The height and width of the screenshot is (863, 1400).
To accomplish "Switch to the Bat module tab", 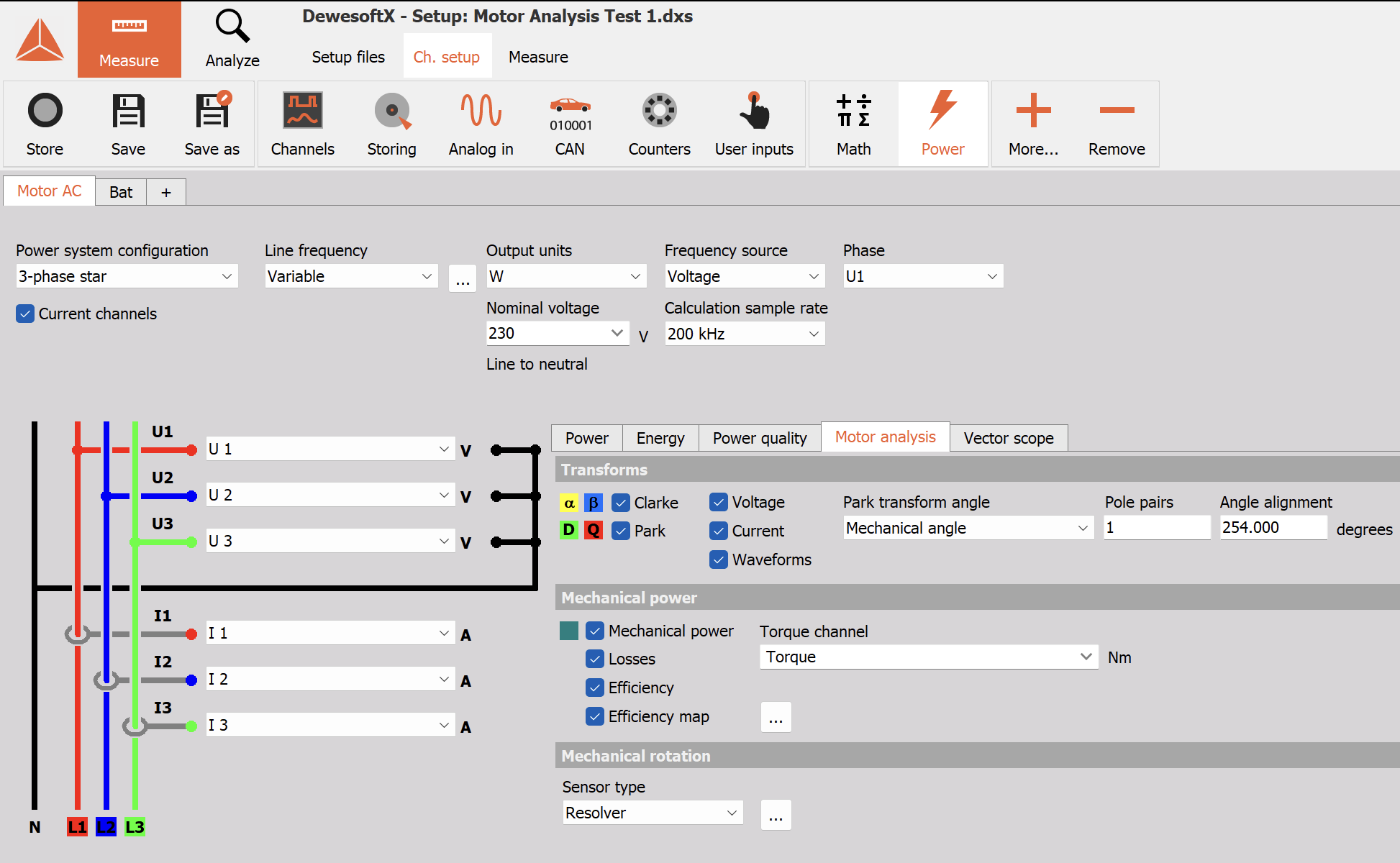I will (121, 192).
